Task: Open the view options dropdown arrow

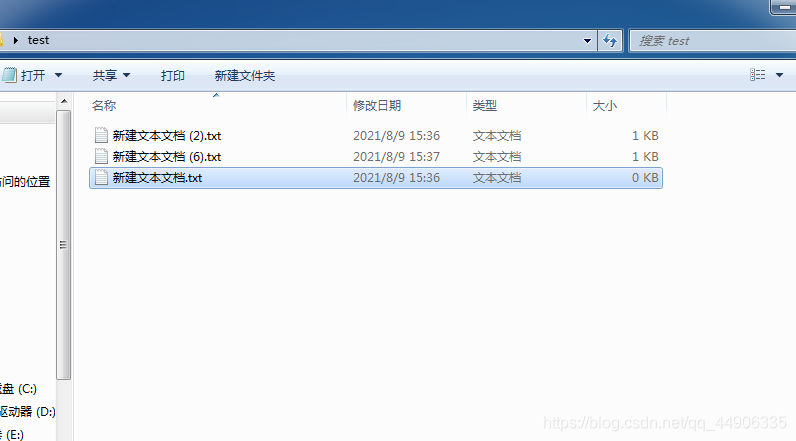Action: (x=779, y=75)
